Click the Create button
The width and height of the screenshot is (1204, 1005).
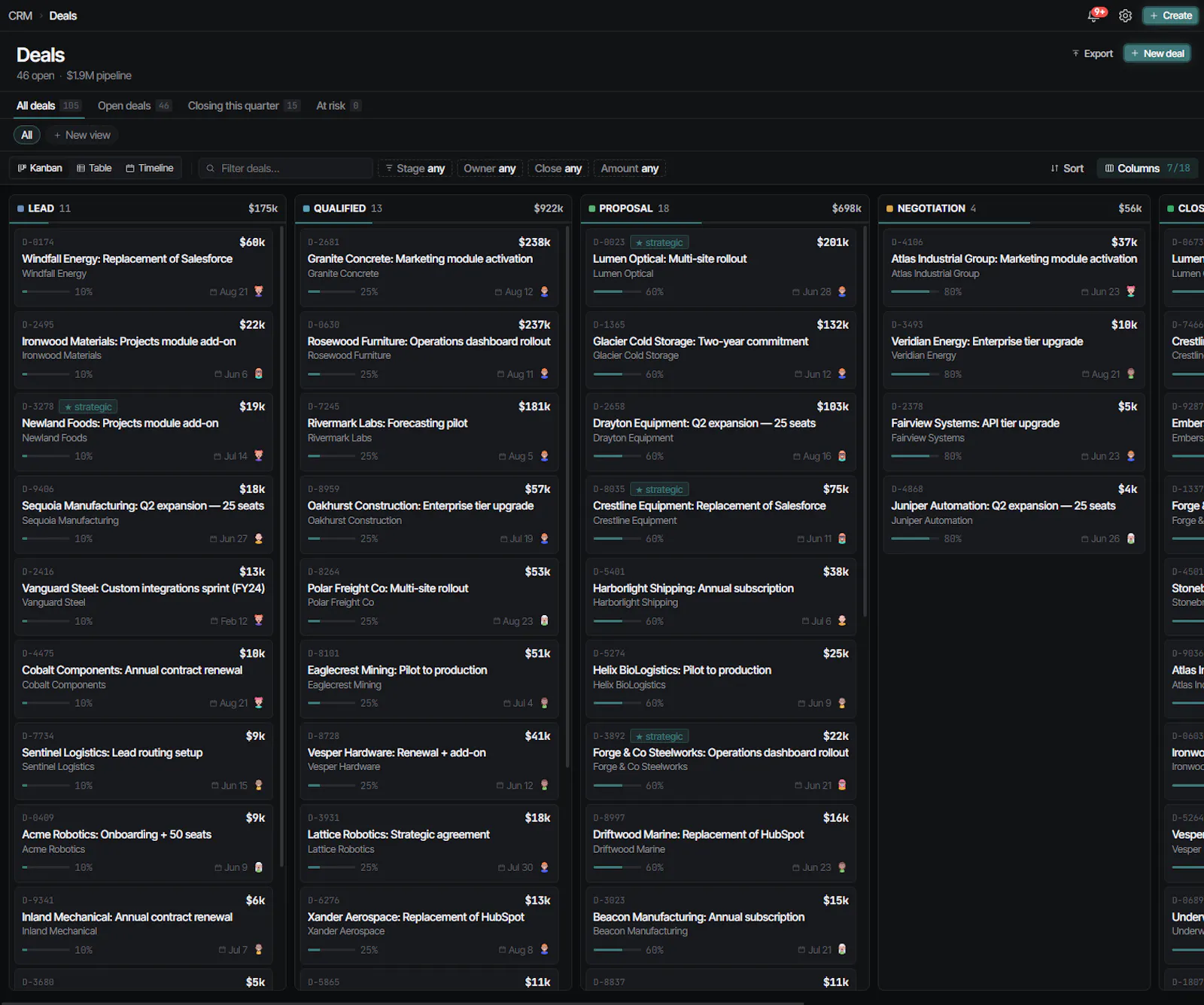coord(1171,16)
